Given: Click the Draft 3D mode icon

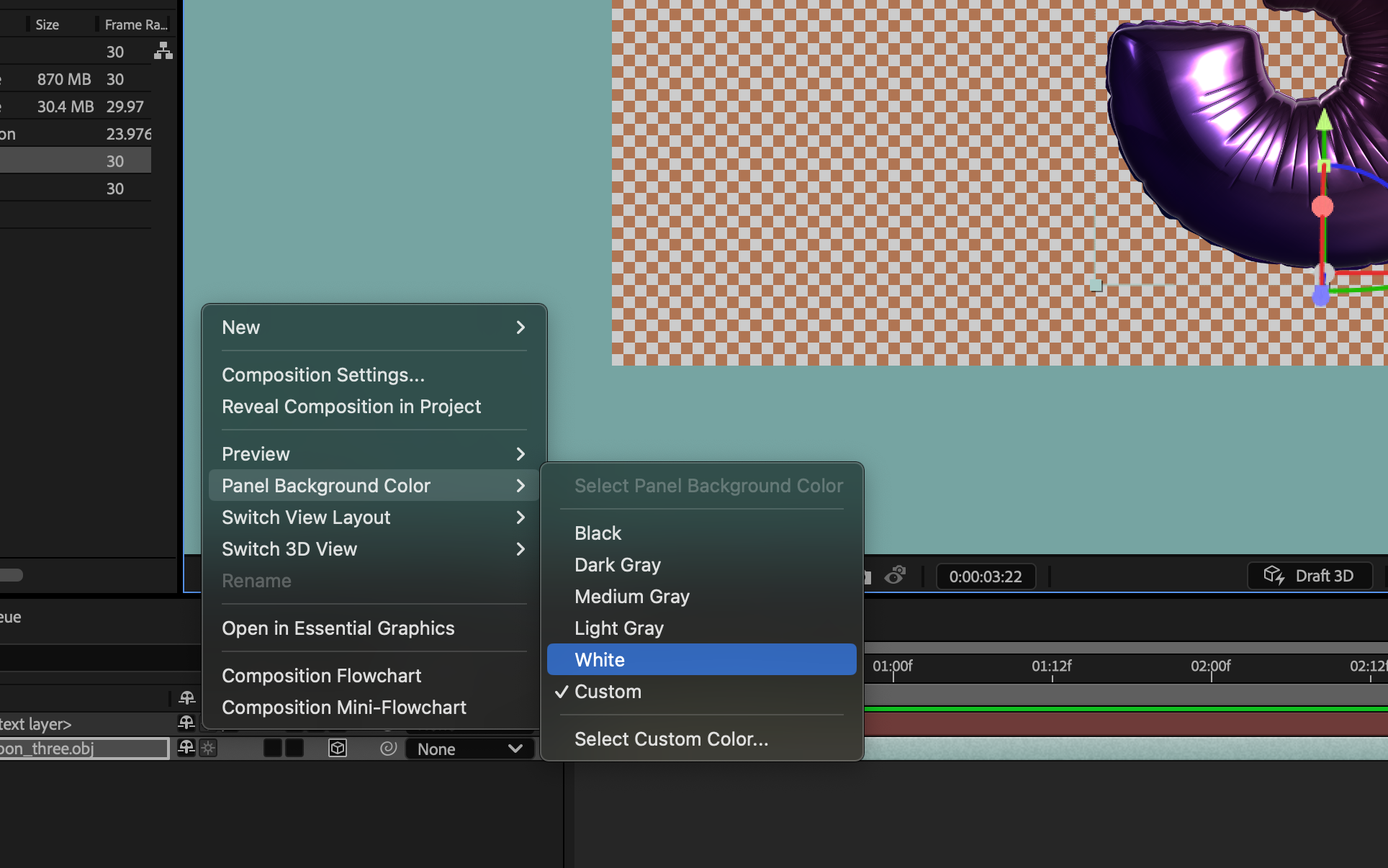Looking at the screenshot, I should click(x=1273, y=575).
